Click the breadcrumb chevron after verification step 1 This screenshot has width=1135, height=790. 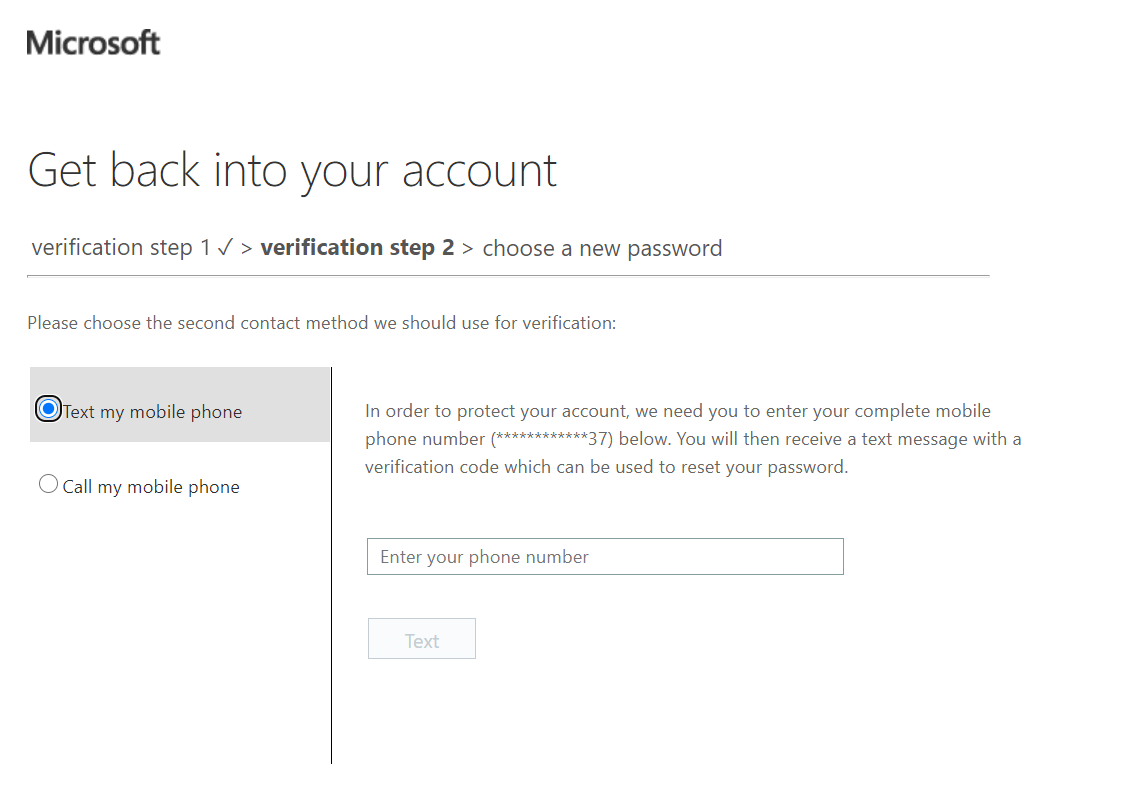[x=245, y=248]
